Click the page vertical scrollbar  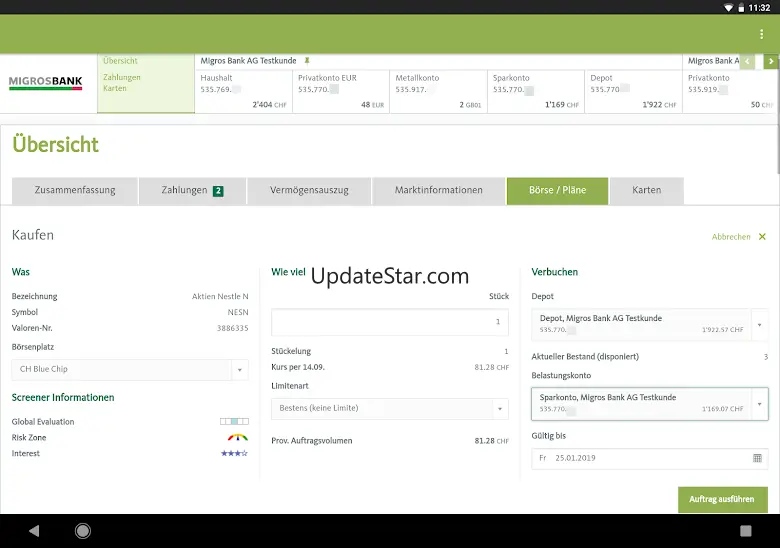[778, 114]
